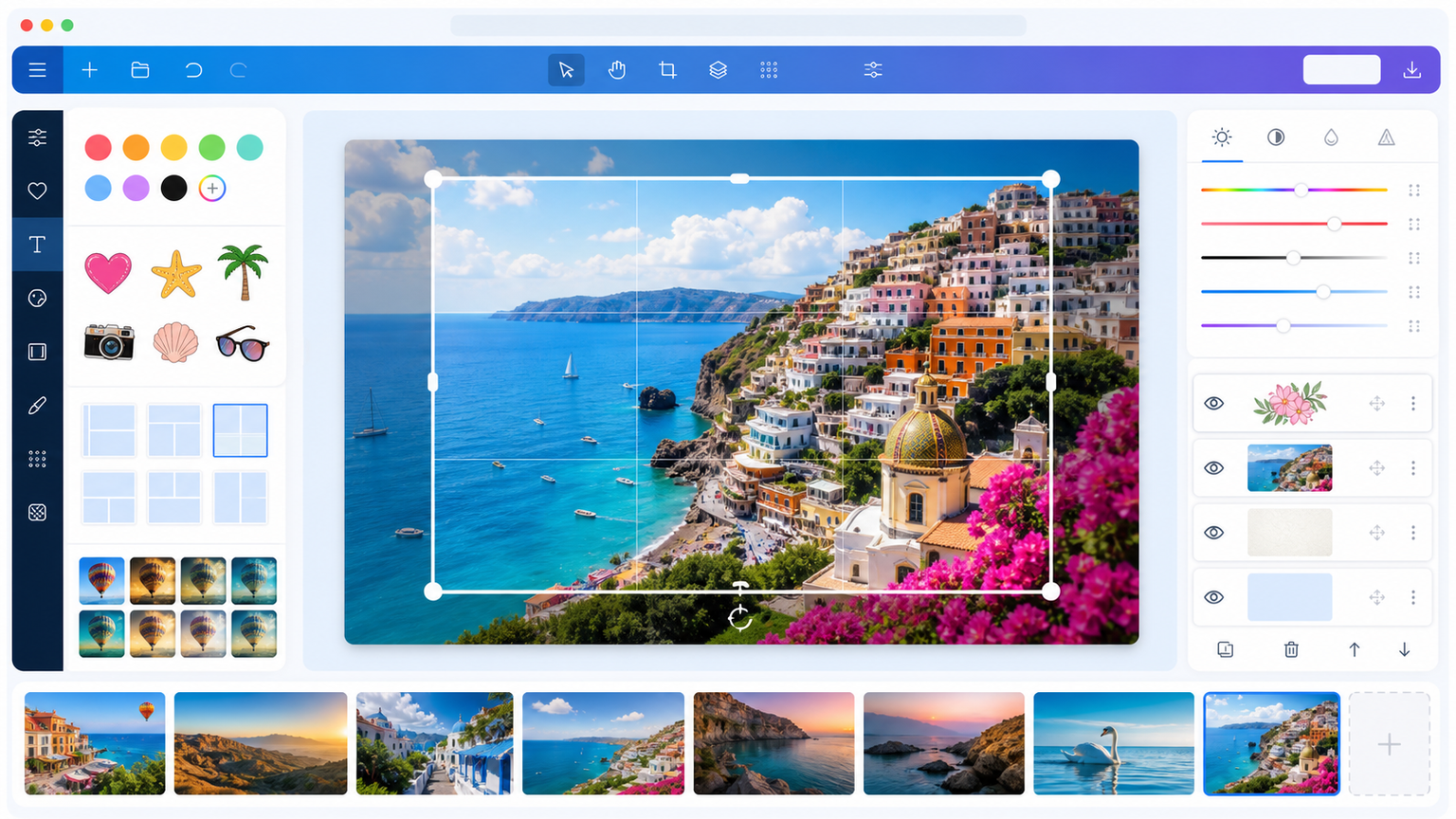
Task: Click the plus icon to create new project
Action: (90, 70)
